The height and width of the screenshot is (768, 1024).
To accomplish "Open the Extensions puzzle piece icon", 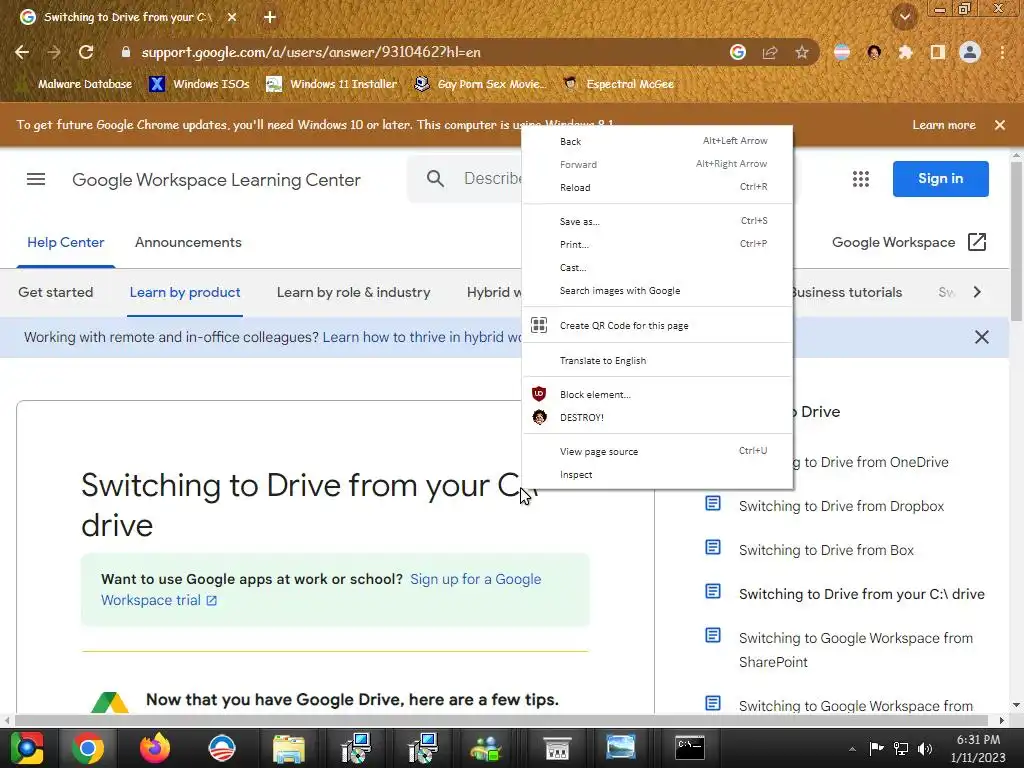I will 905,52.
